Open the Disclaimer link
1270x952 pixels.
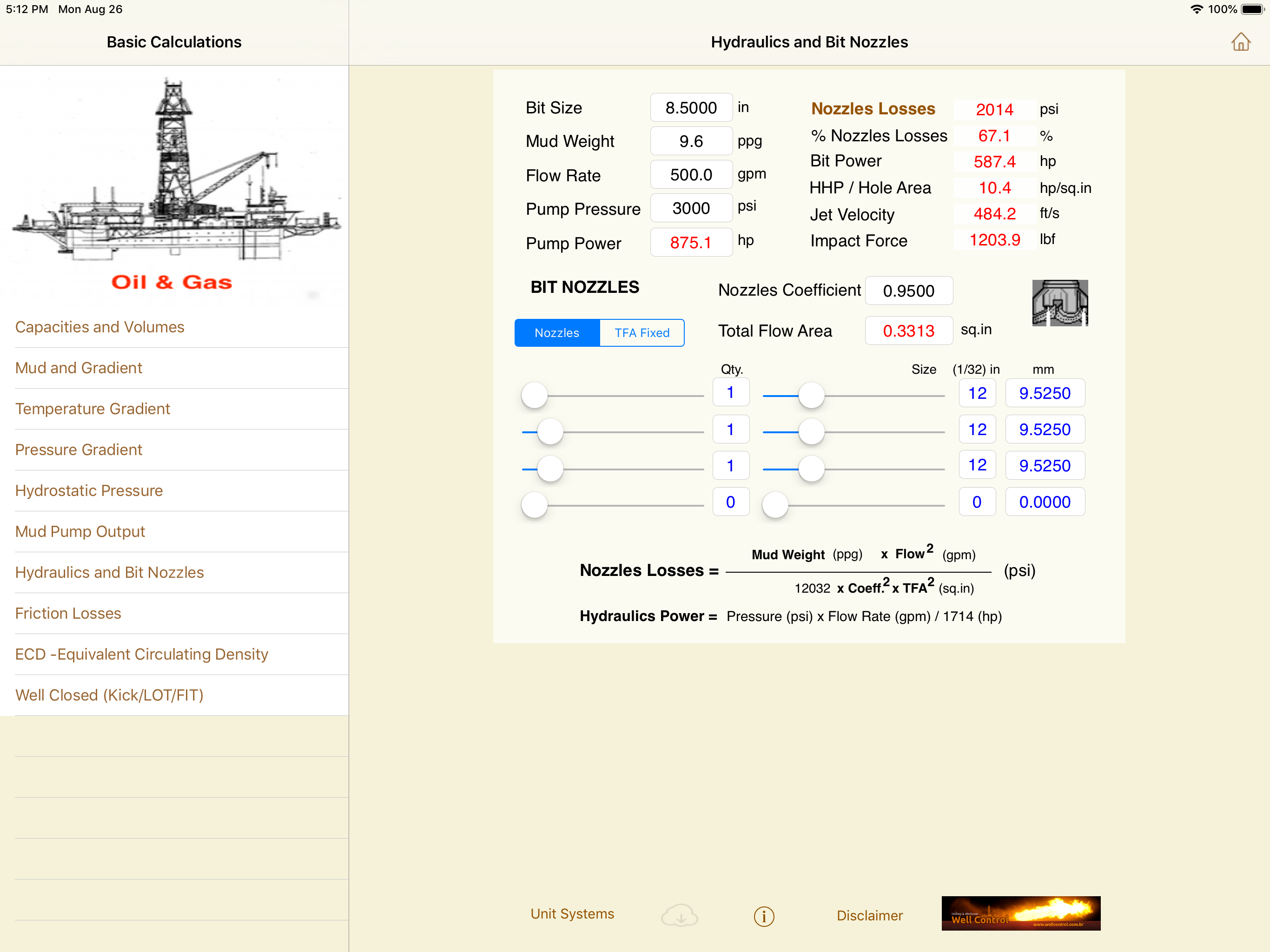point(869,915)
